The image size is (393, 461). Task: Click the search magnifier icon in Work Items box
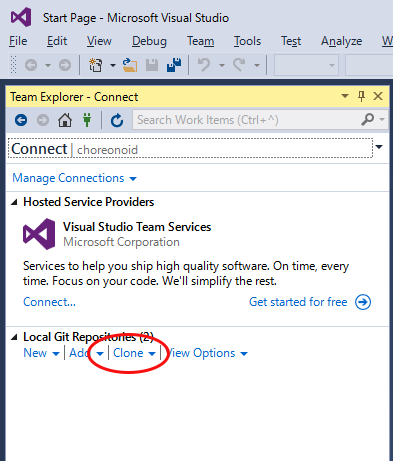pyautogui.click(x=367, y=119)
